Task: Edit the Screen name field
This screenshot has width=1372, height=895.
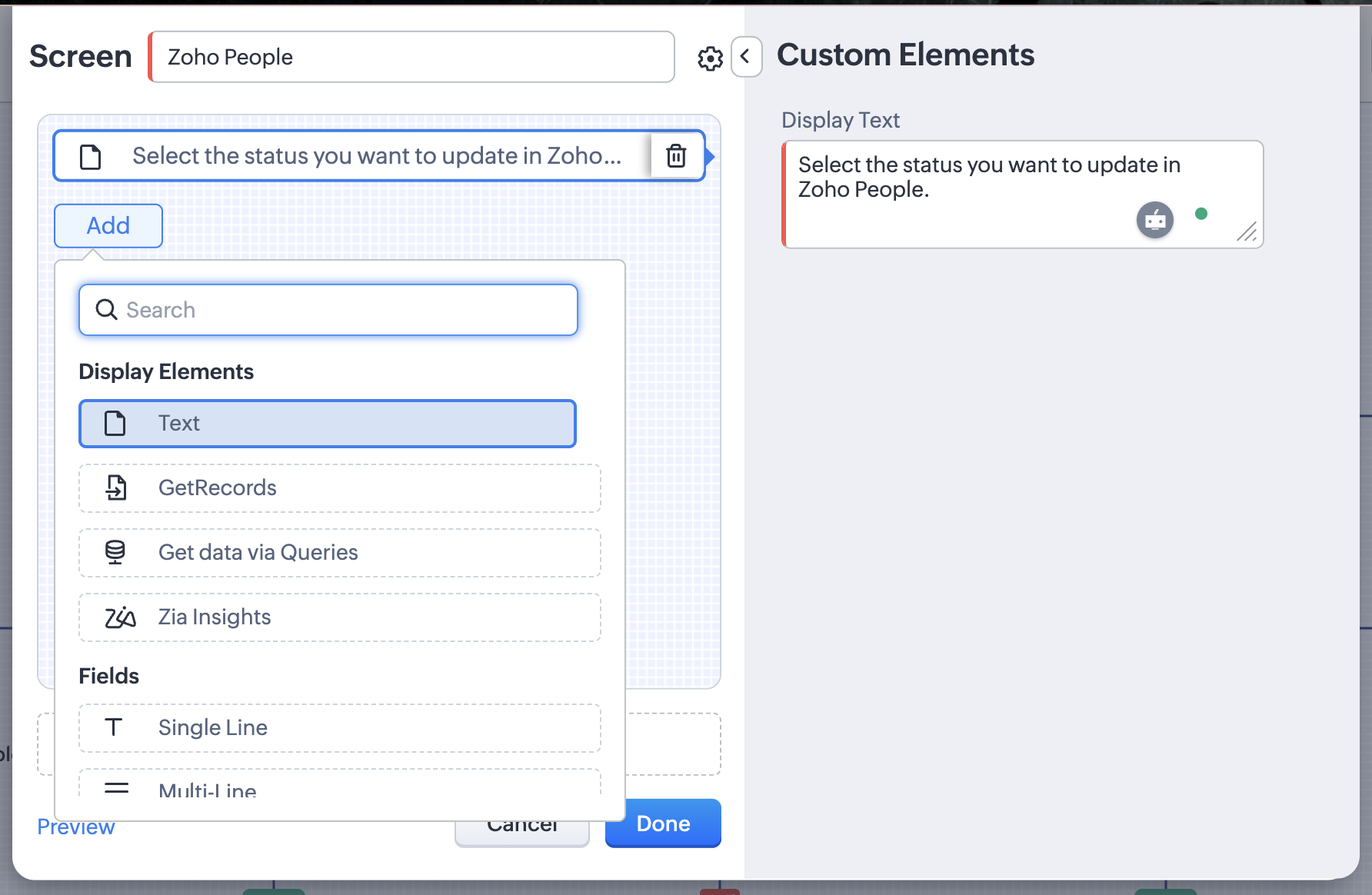Action: [412, 57]
